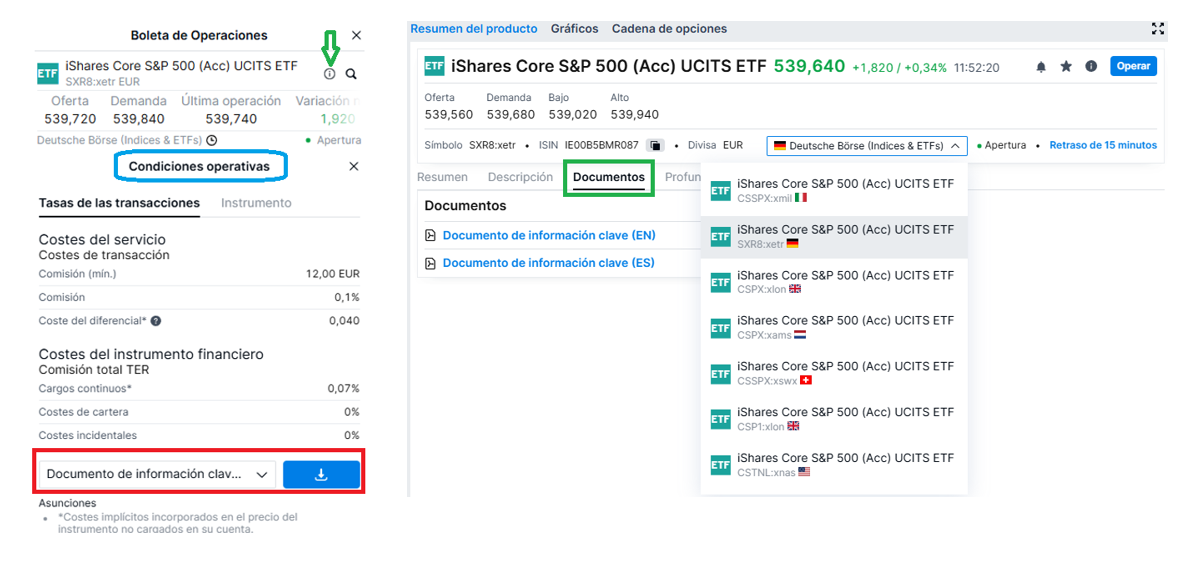Screen dimensions: 1184x572
Task: Close the Boleta de Operaciones panel
Action: pos(356,35)
